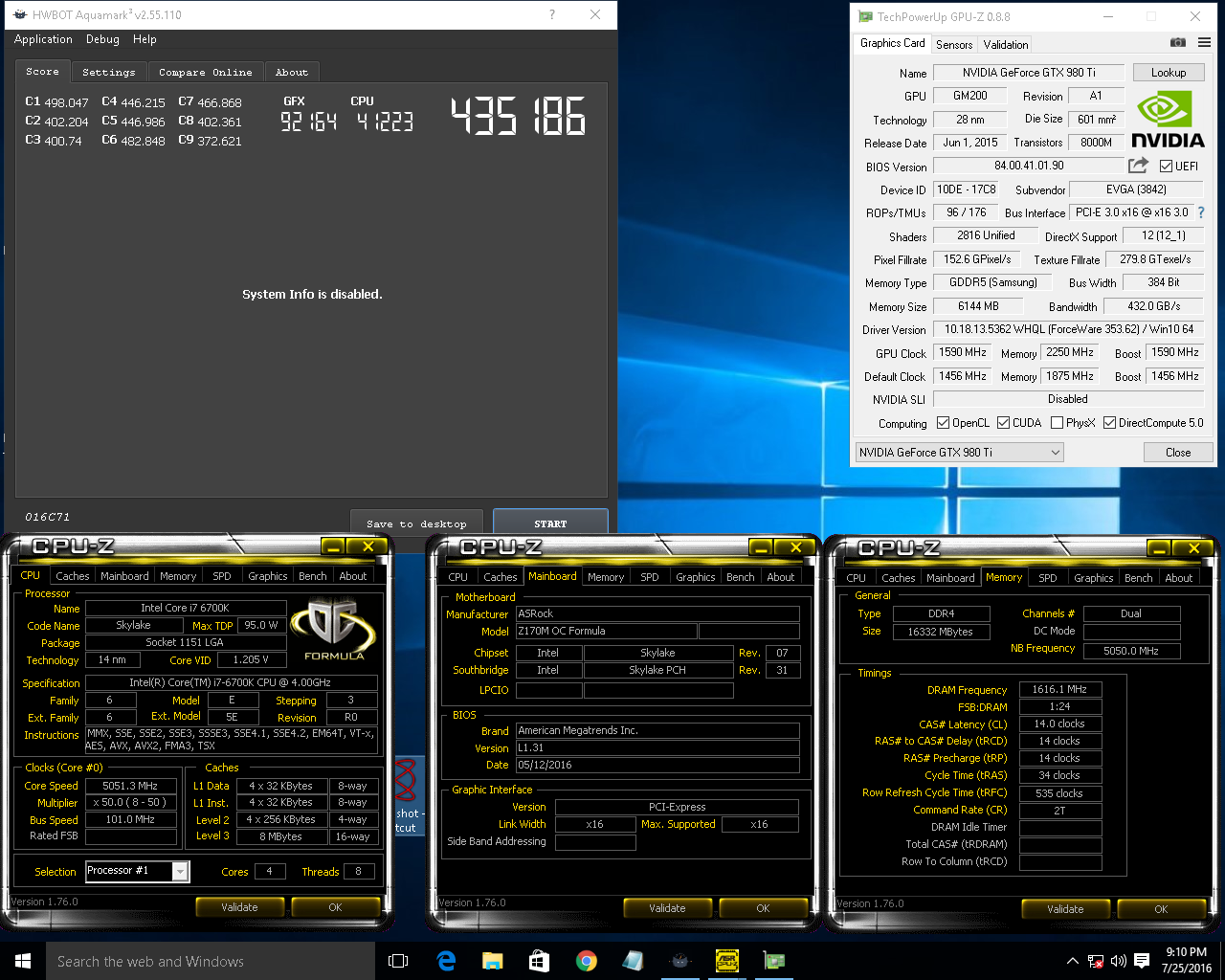This screenshot has height=980, width=1225.
Task: Switch to ASRock CPU-Z taskbar icon
Action: click(x=727, y=961)
